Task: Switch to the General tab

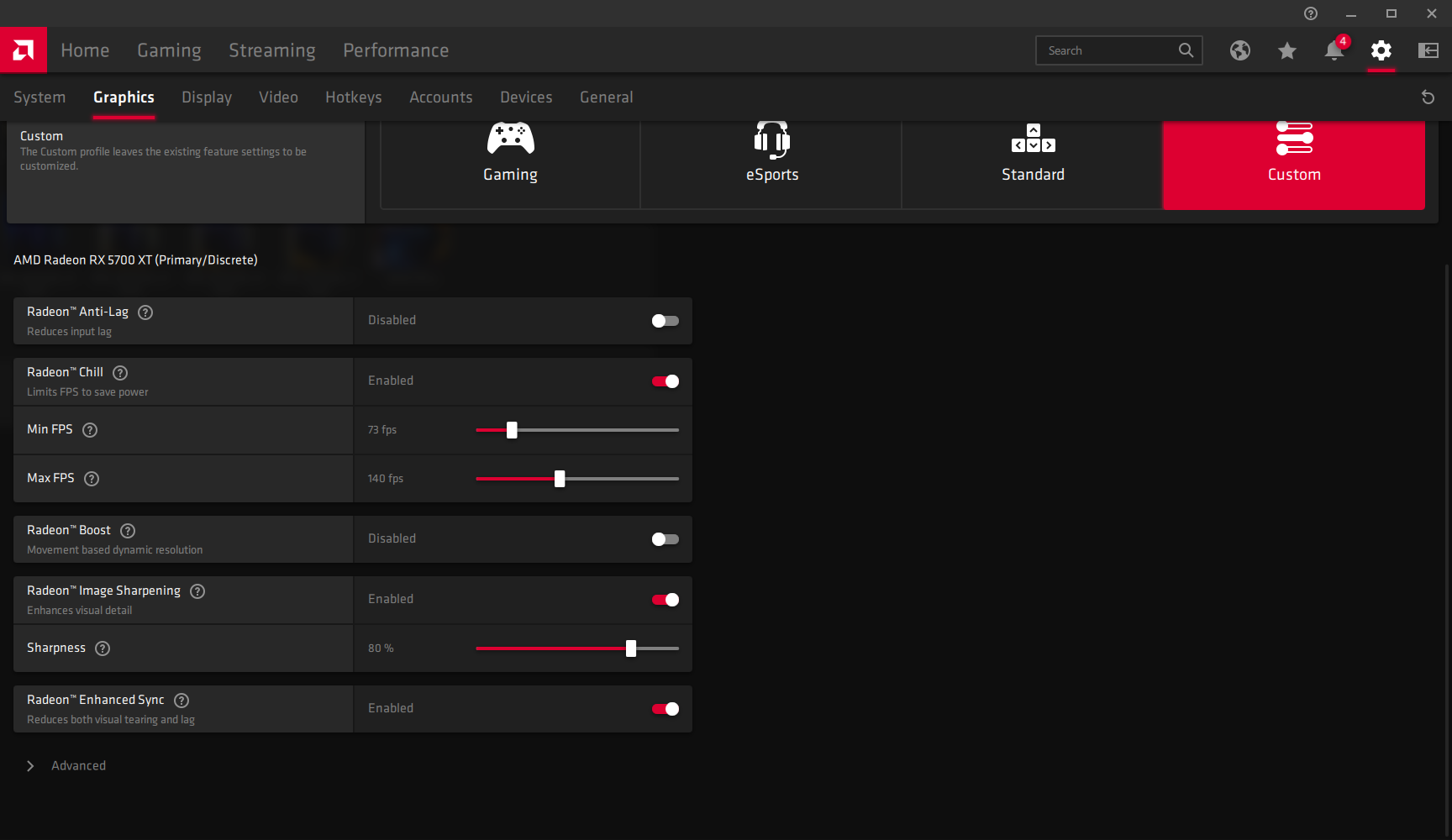Action: point(607,97)
